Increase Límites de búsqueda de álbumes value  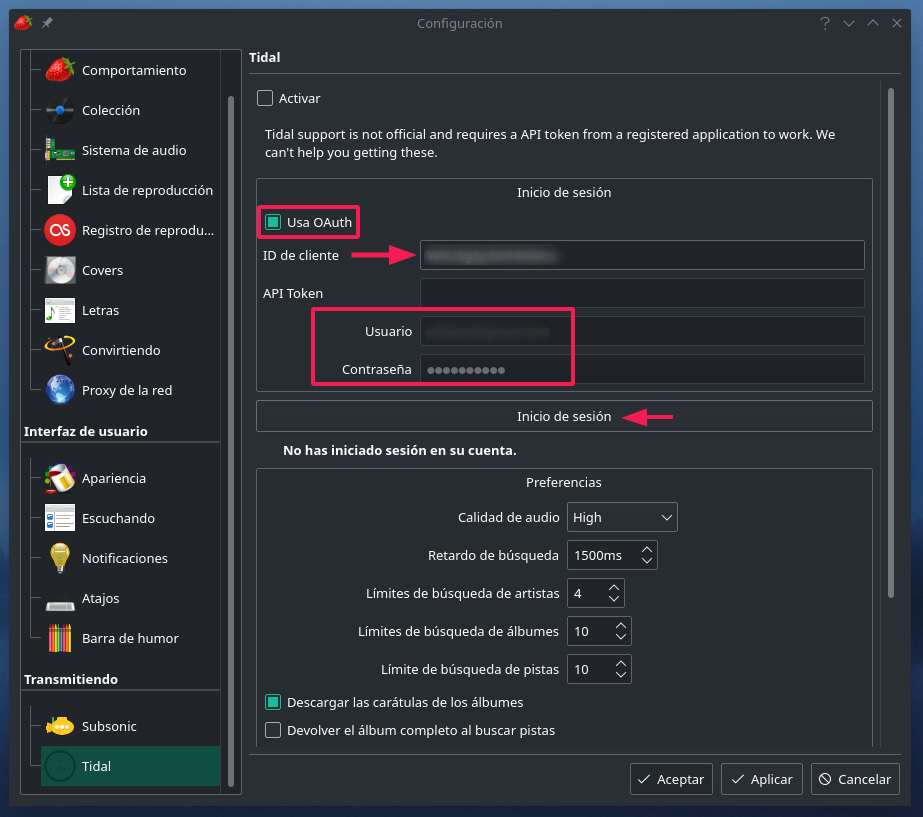click(x=621, y=625)
